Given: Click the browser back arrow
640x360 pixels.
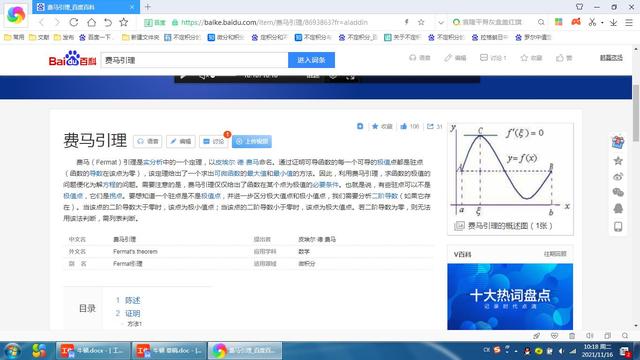Looking at the screenshot, I should point(42,22).
